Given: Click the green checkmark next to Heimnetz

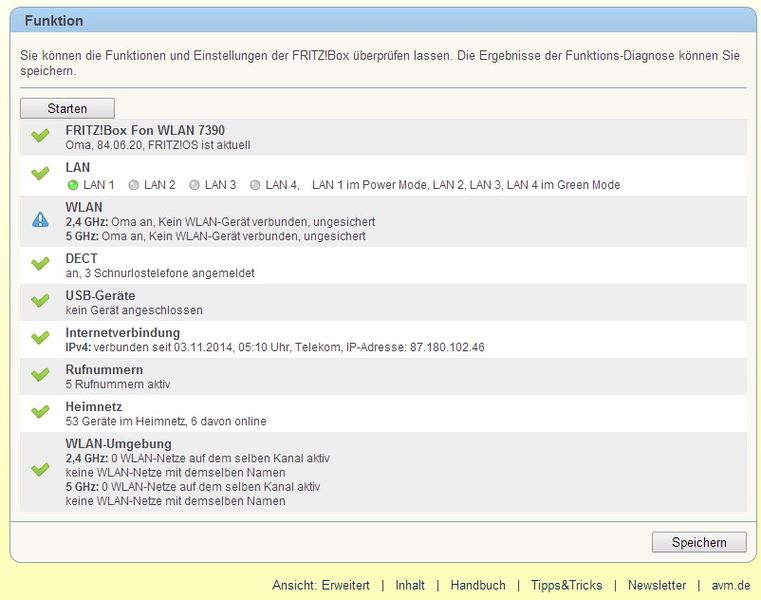Looking at the screenshot, I should coord(40,412).
